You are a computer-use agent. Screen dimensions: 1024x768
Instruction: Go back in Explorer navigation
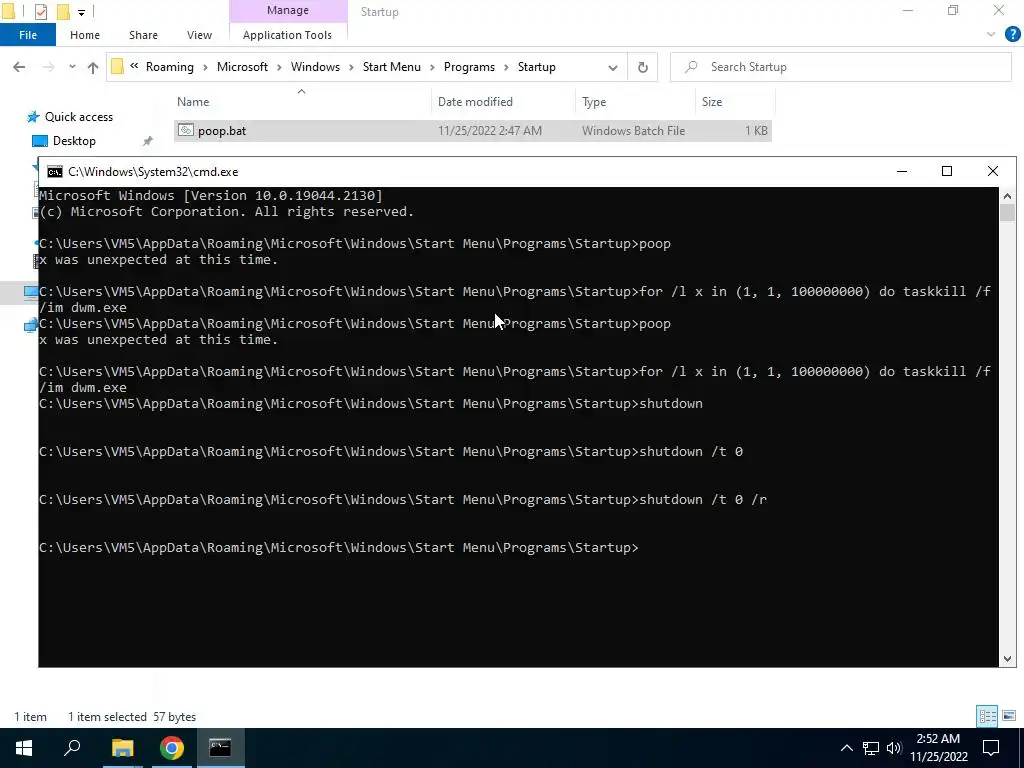click(19, 67)
